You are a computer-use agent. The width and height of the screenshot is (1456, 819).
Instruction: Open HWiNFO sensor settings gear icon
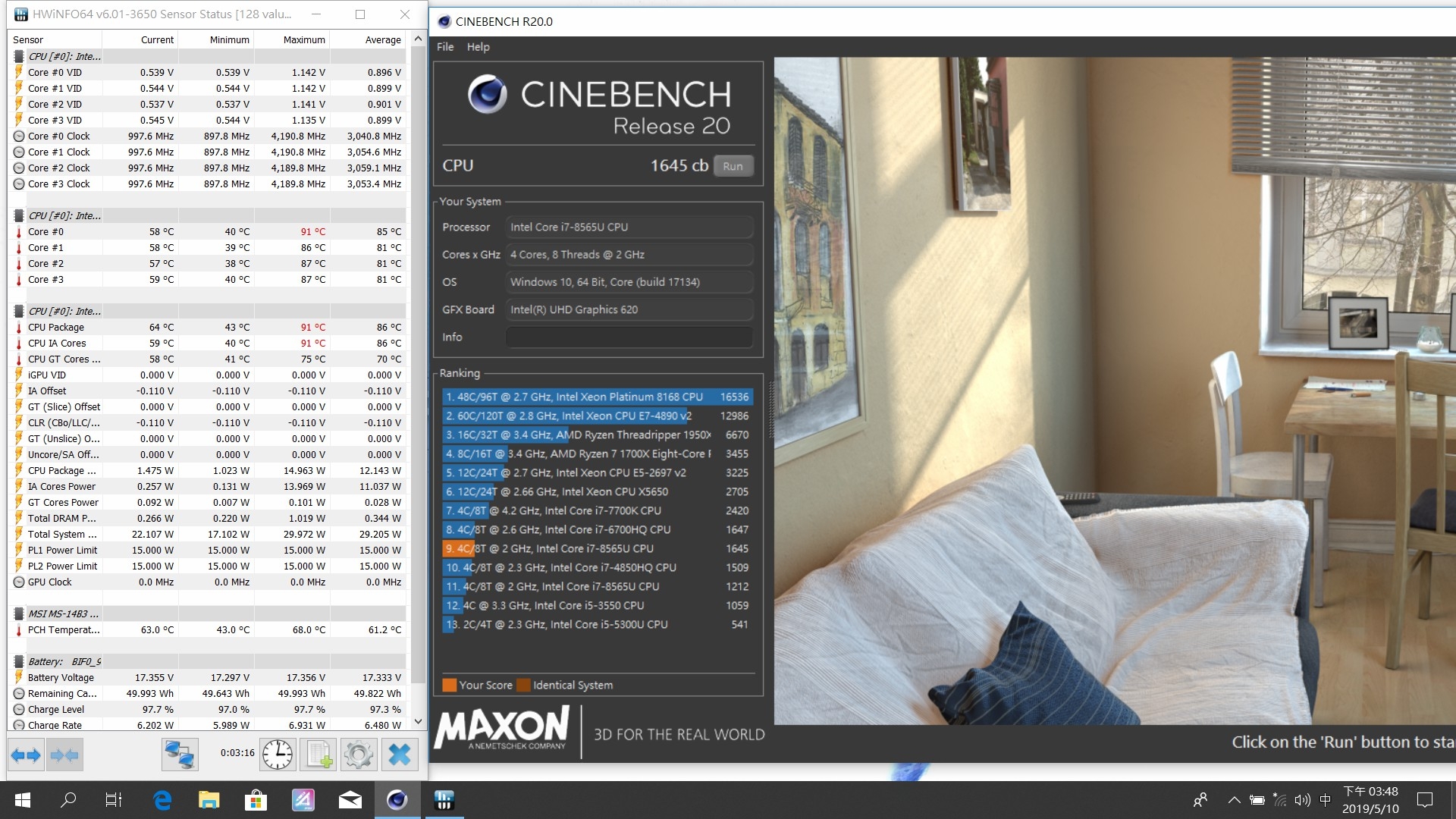pyautogui.click(x=359, y=755)
